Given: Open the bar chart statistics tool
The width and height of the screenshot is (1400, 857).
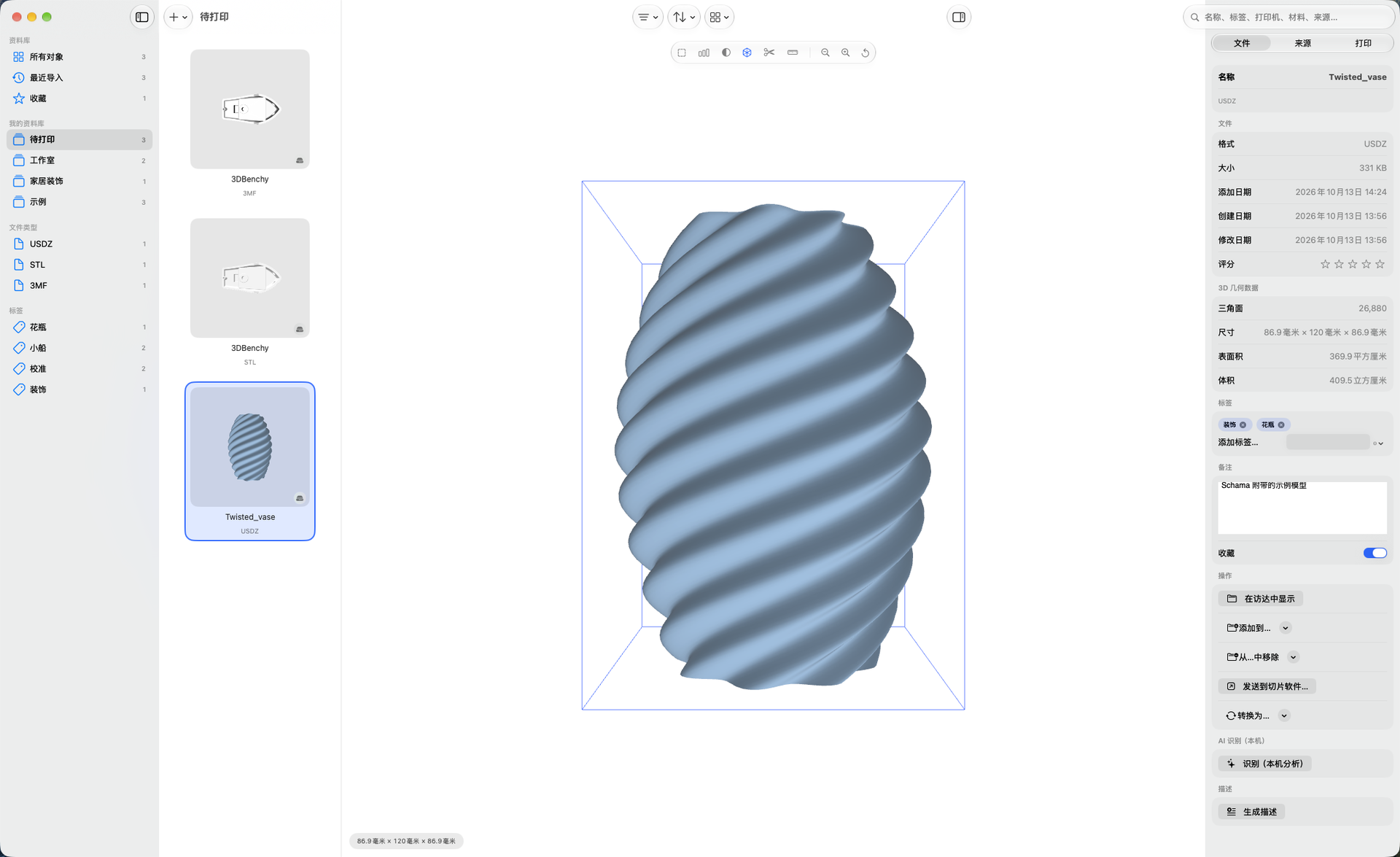Looking at the screenshot, I should click(704, 53).
